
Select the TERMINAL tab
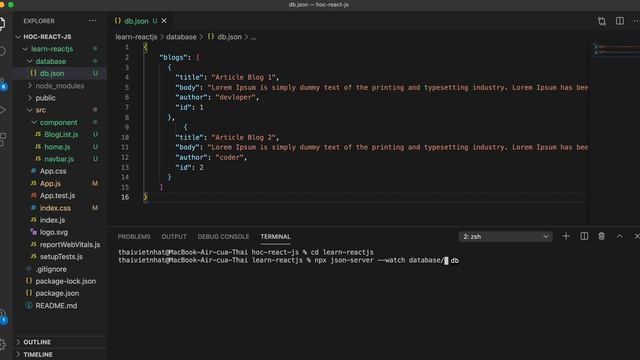pos(276,237)
